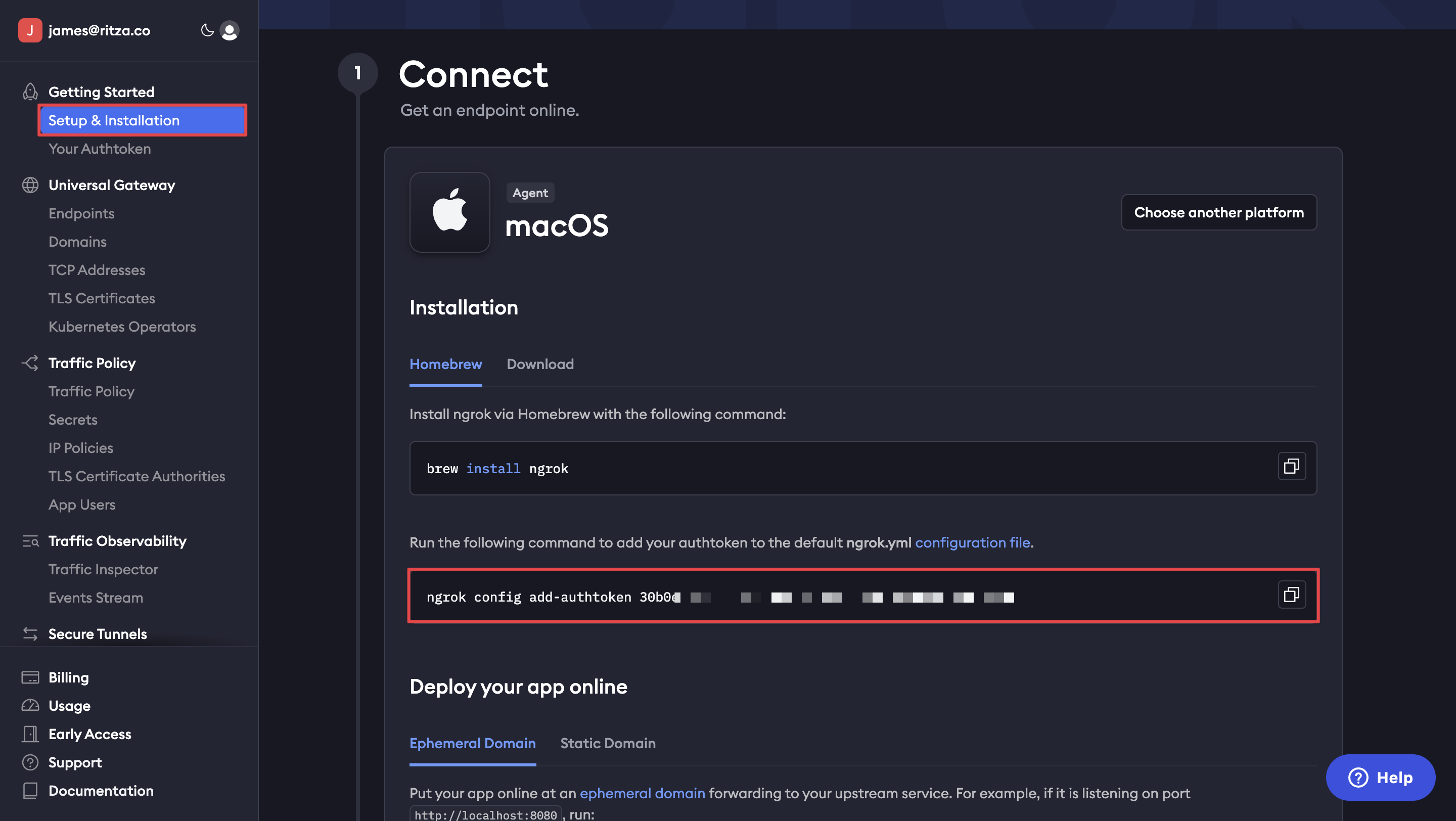The width and height of the screenshot is (1456, 821).
Task: Switch to the Download tab
Action: point(540,364)
